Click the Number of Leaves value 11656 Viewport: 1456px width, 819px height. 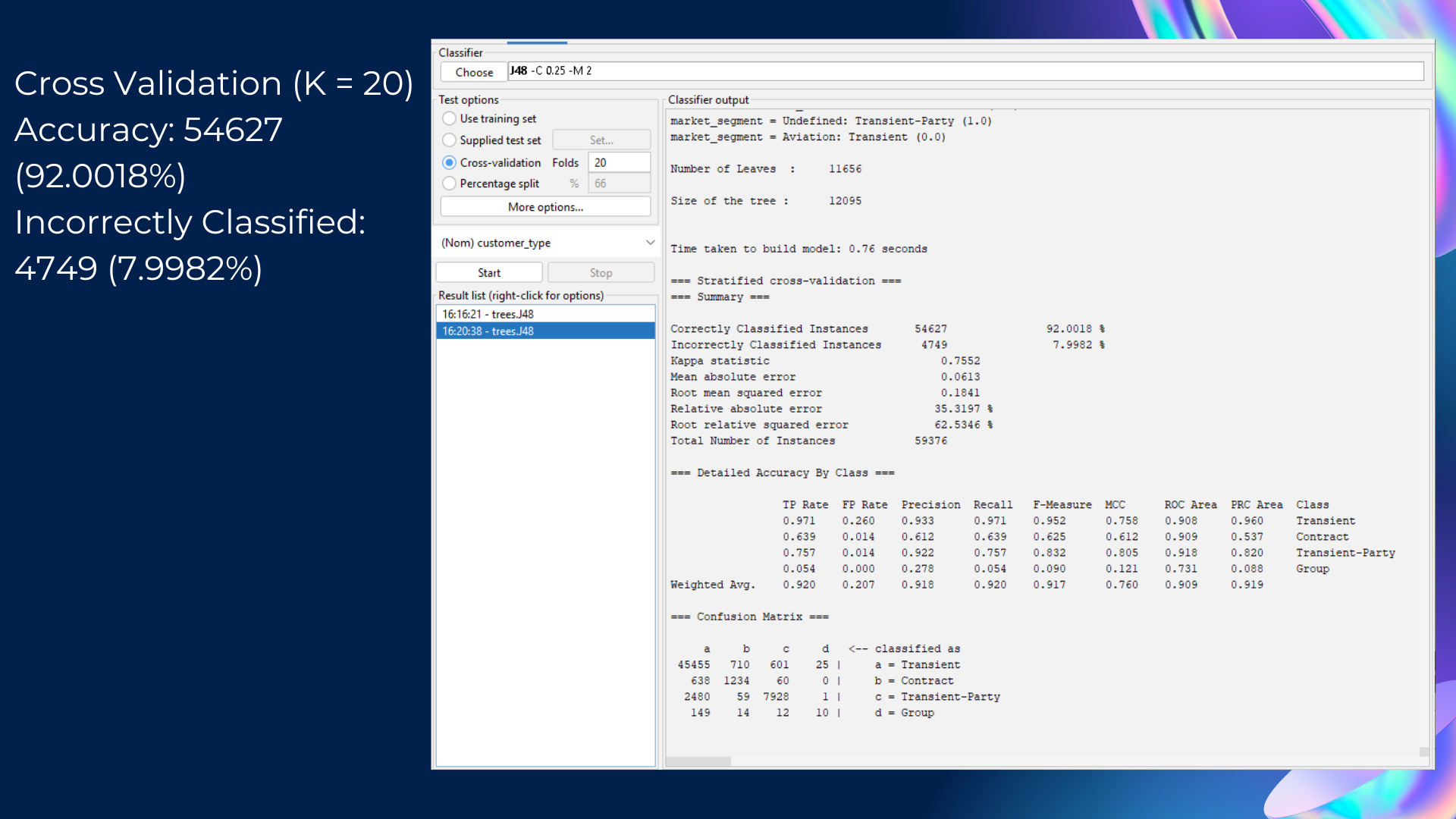coord(845,169)
